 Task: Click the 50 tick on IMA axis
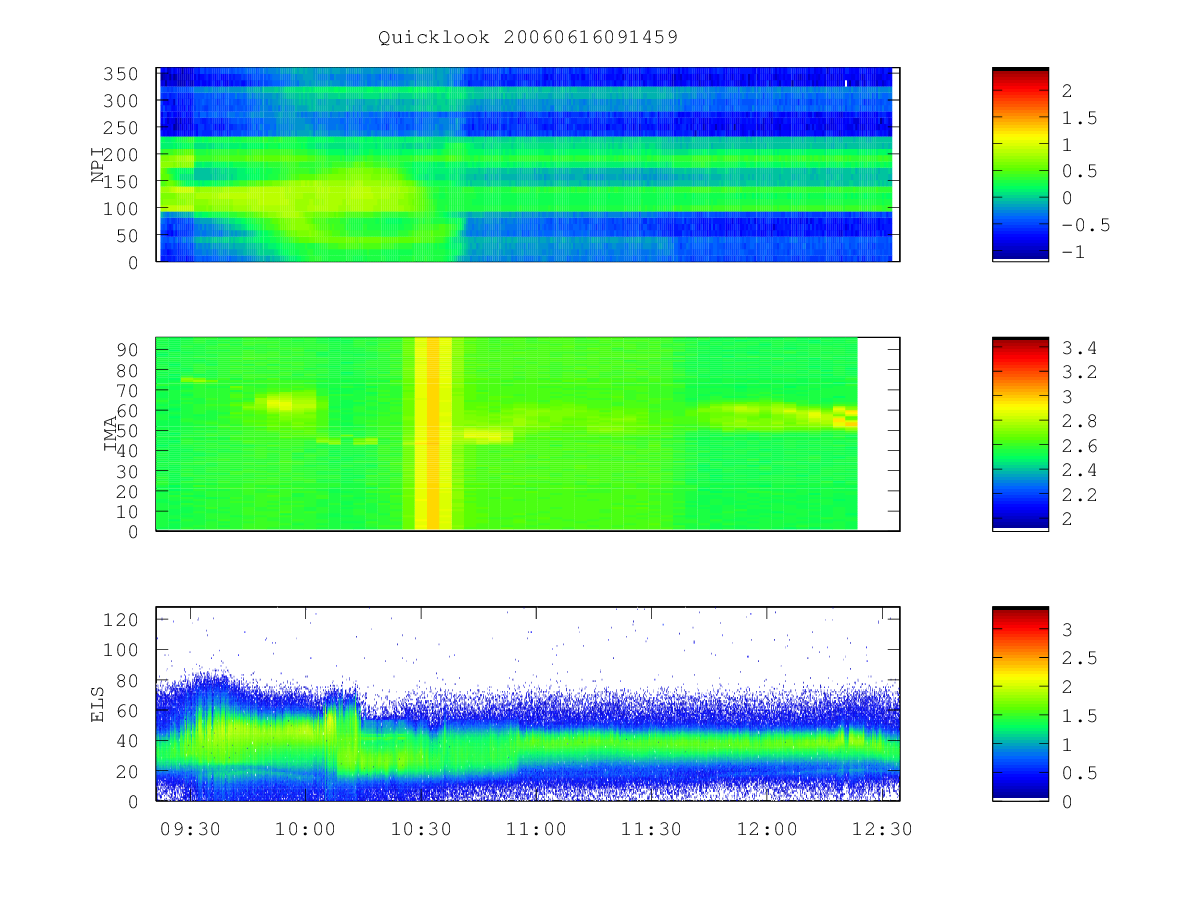point(130,430)
